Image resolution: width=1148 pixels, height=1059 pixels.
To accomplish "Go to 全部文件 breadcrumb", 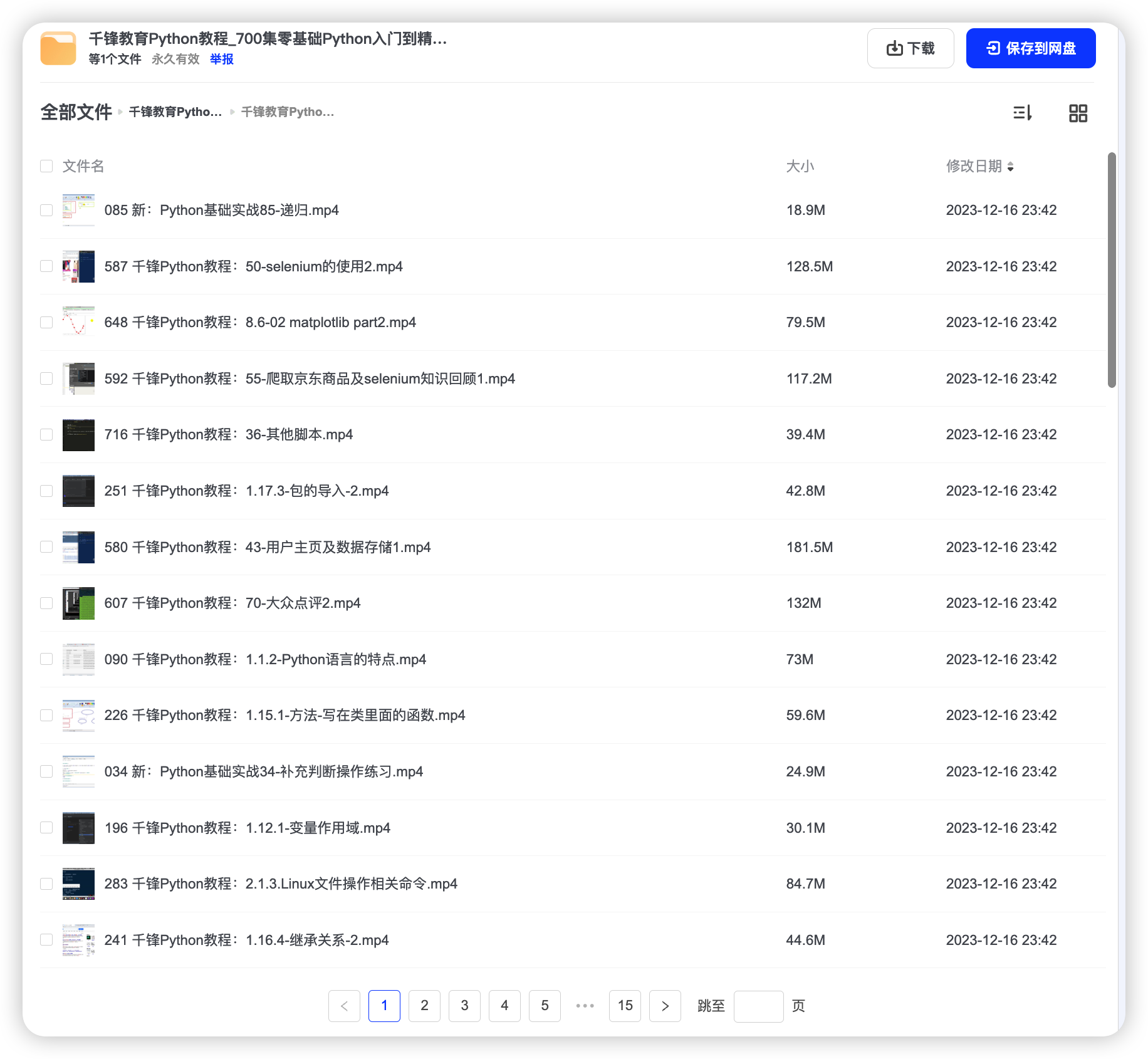I will (76, 112).
